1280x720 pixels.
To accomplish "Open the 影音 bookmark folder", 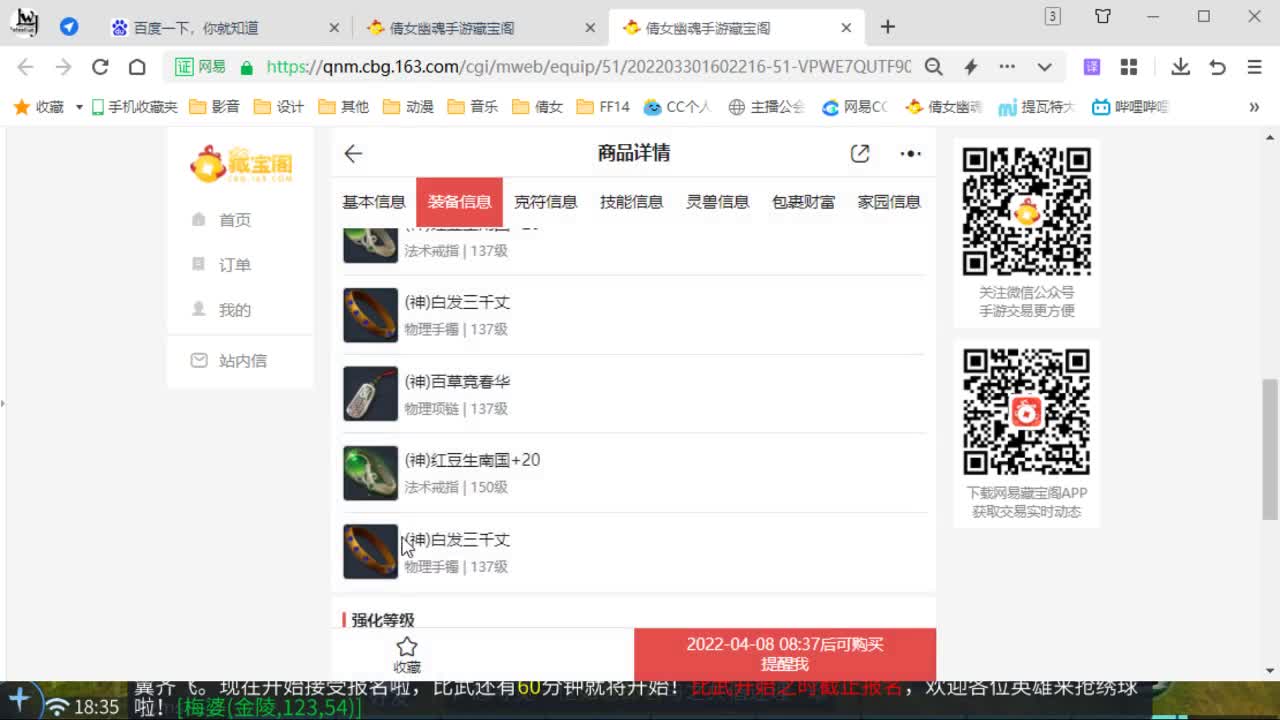I will (214, 107).
